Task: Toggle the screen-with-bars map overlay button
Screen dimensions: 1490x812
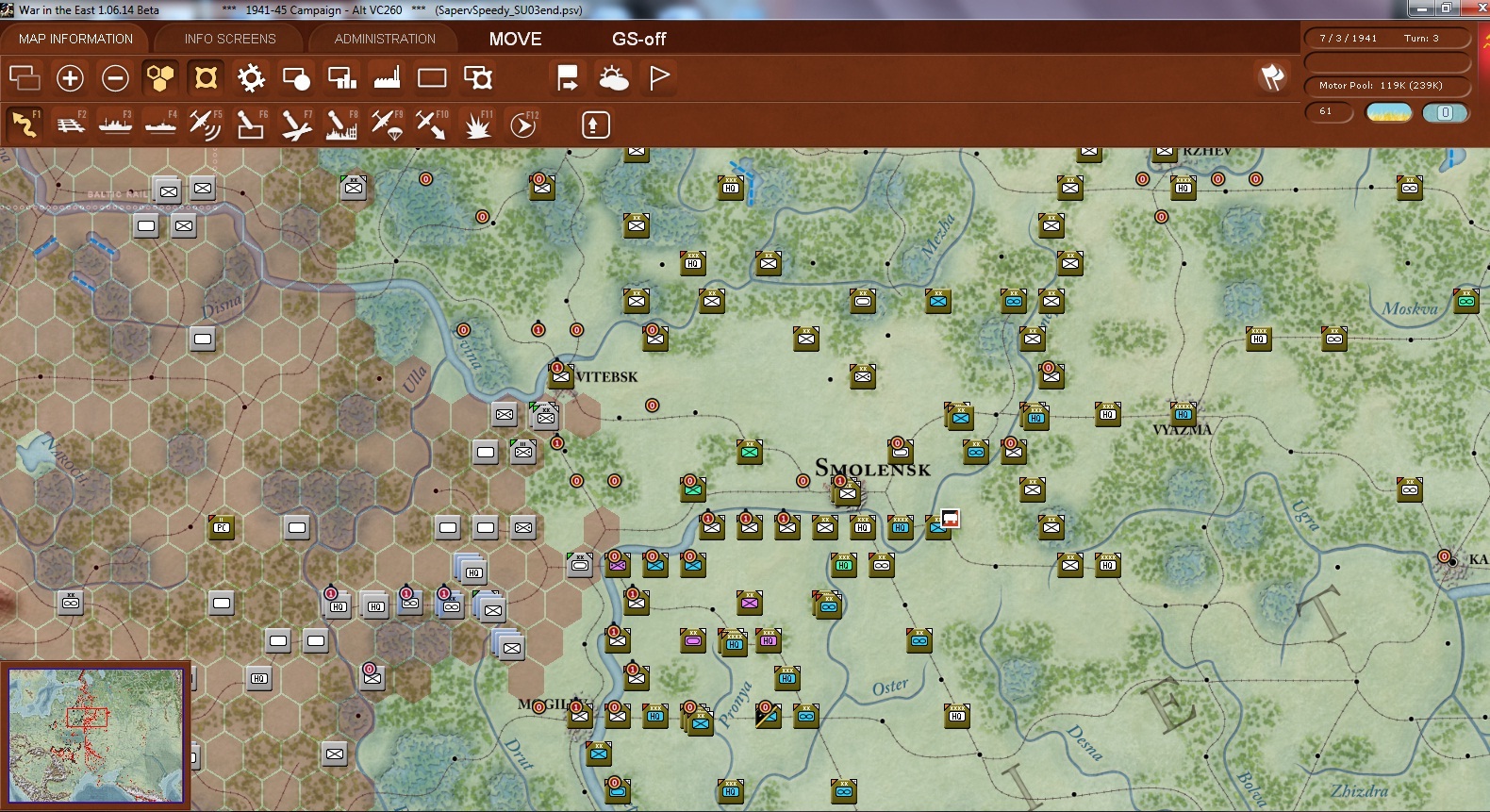Action: pyautogui.click(x=341, y=77)
